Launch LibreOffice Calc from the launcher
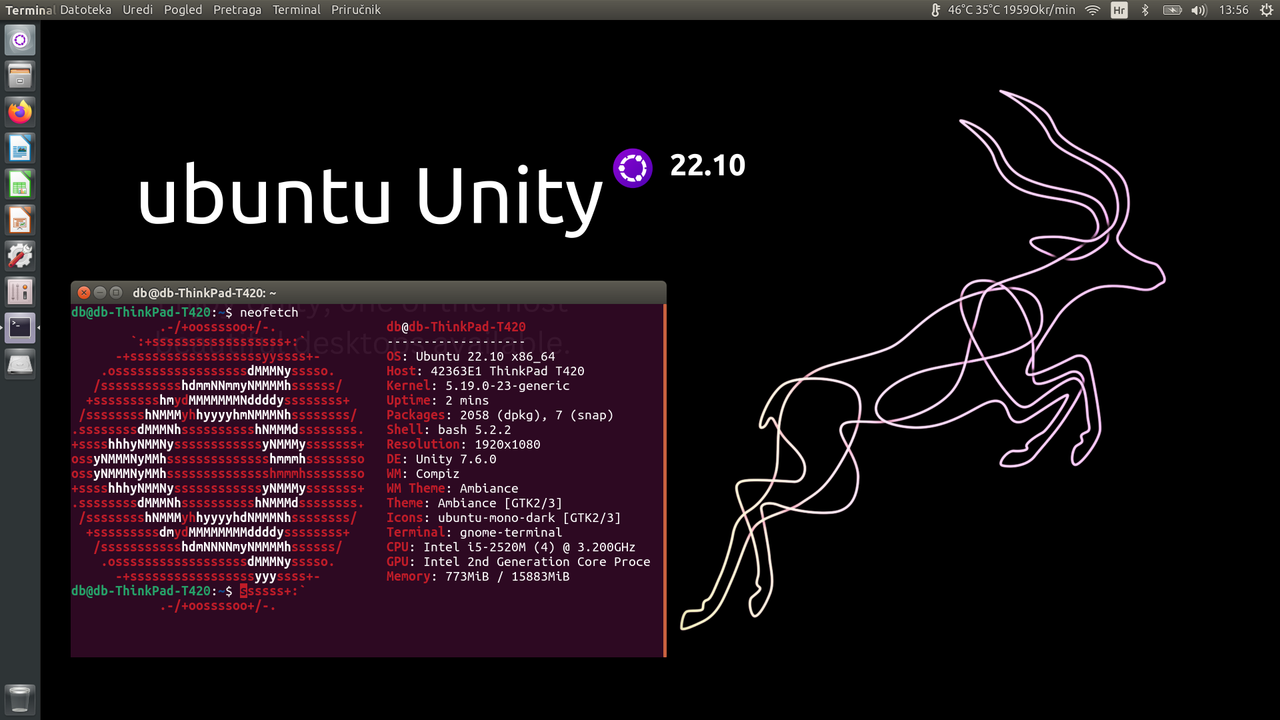Image resolution: width=1280 pixels, height=720 pixels. point(20,184)
